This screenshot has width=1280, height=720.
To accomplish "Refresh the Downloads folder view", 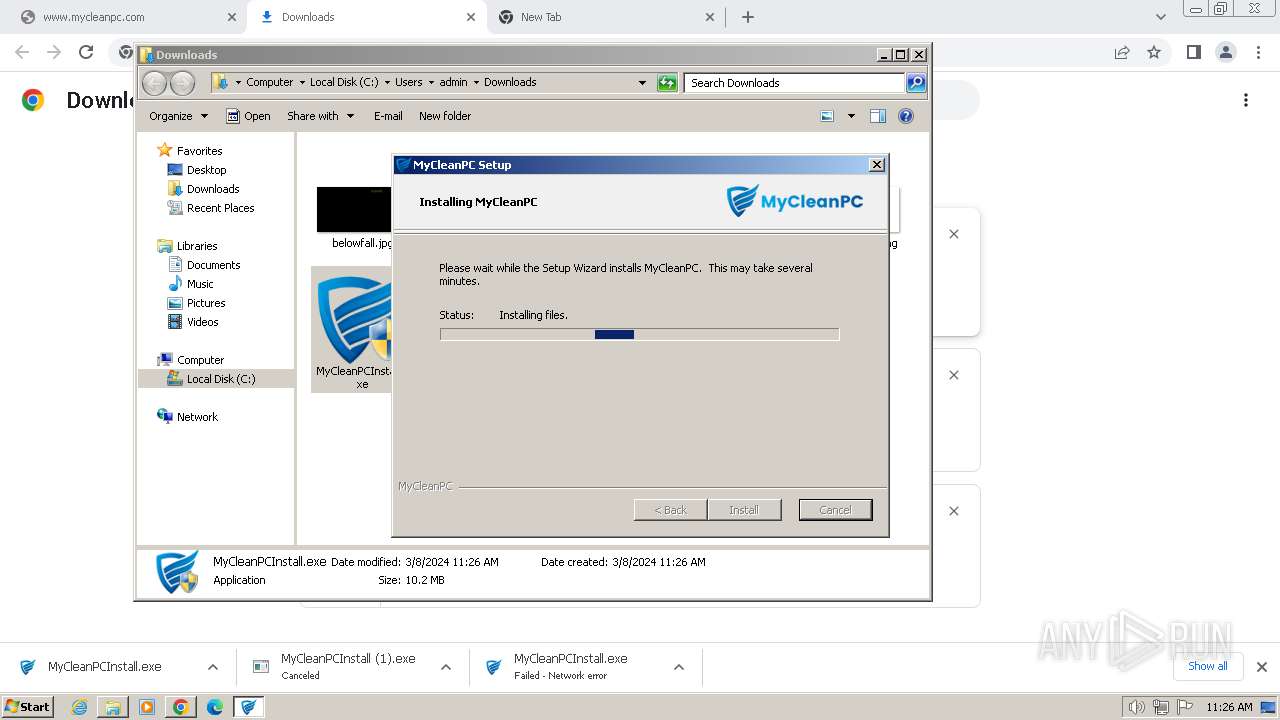I will (x=667, y=83).
